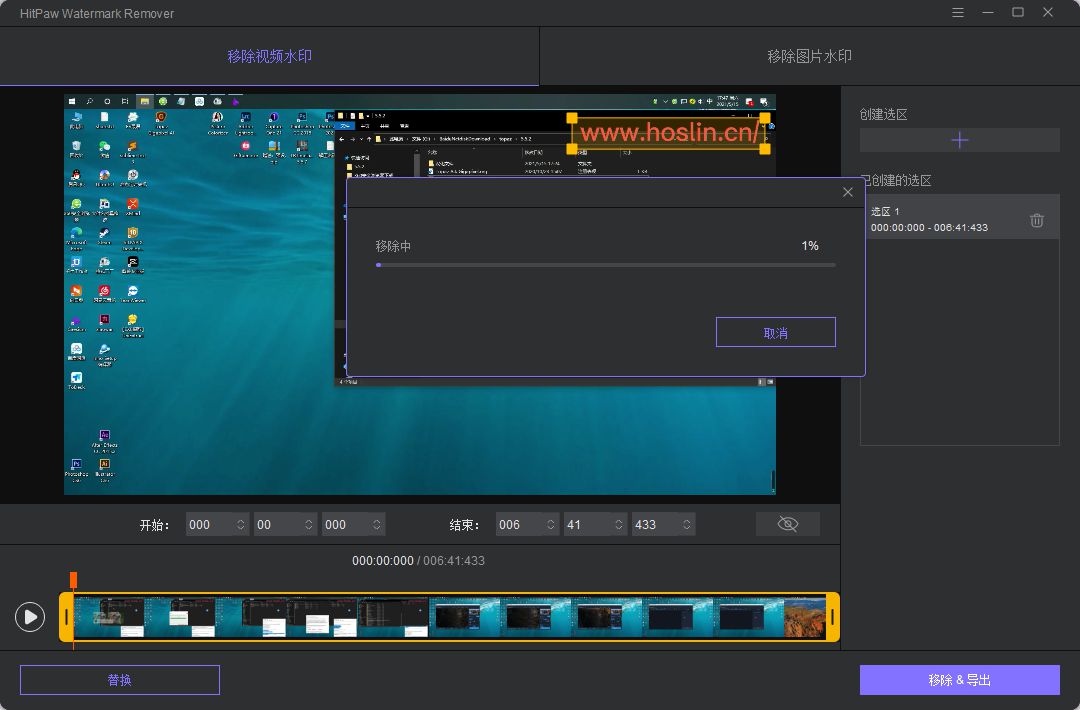Click the right yellow trim handle
The image size is (1080, 710).
832,617
